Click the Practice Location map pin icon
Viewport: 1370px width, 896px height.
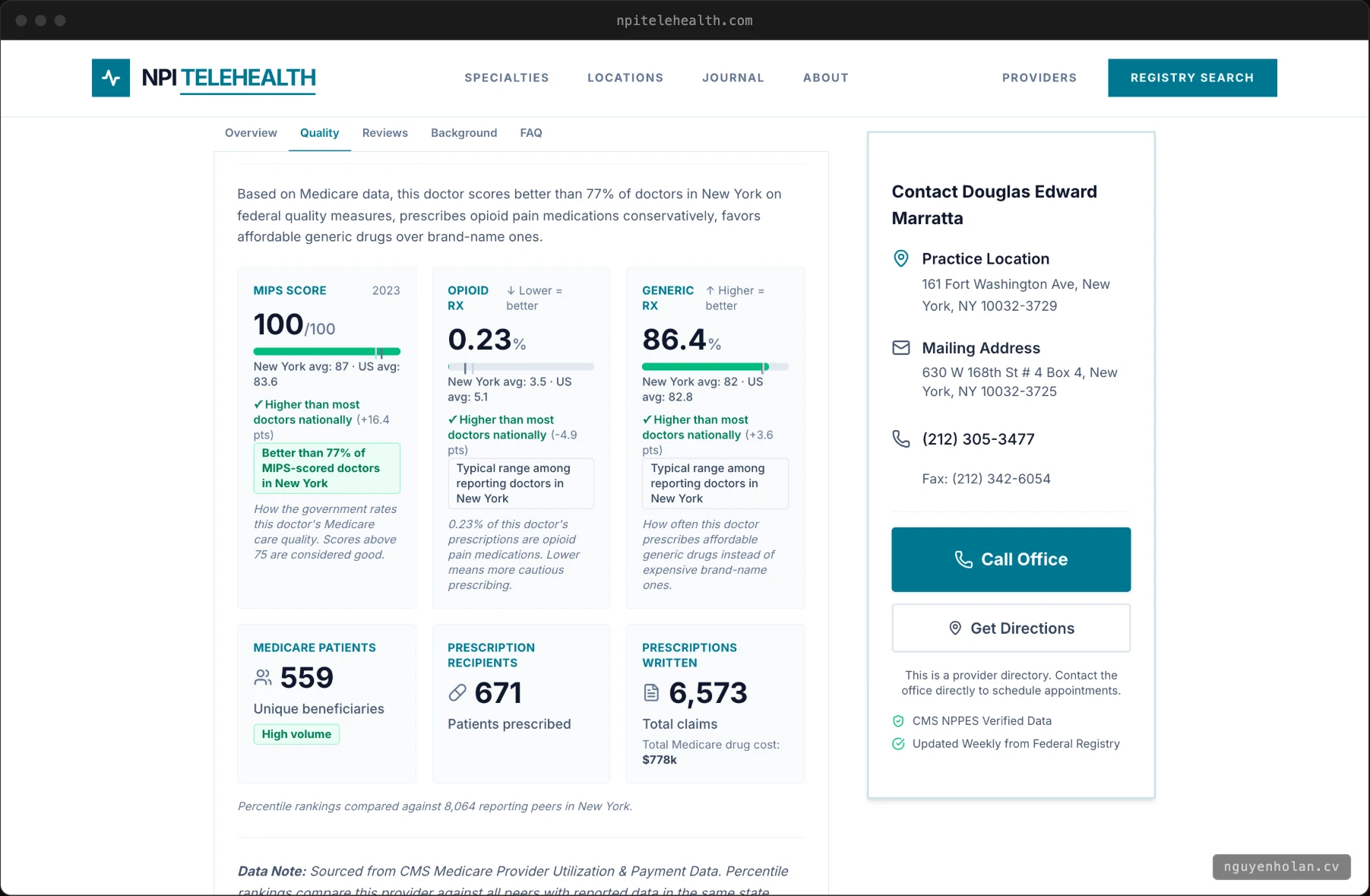click(900, 258)
